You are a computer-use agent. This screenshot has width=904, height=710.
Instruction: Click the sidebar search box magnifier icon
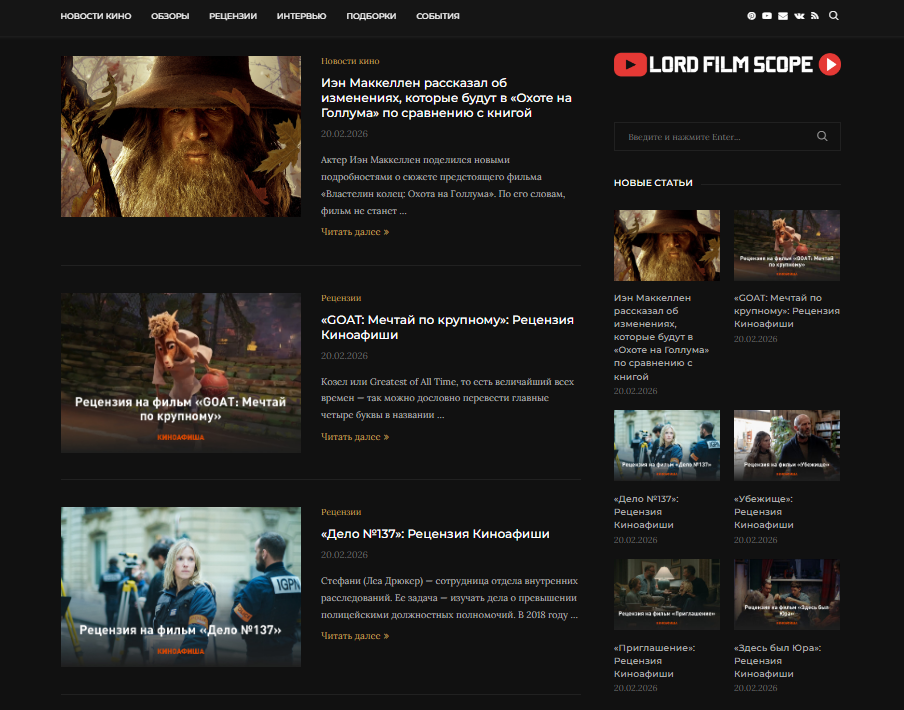tap(822, 136)
